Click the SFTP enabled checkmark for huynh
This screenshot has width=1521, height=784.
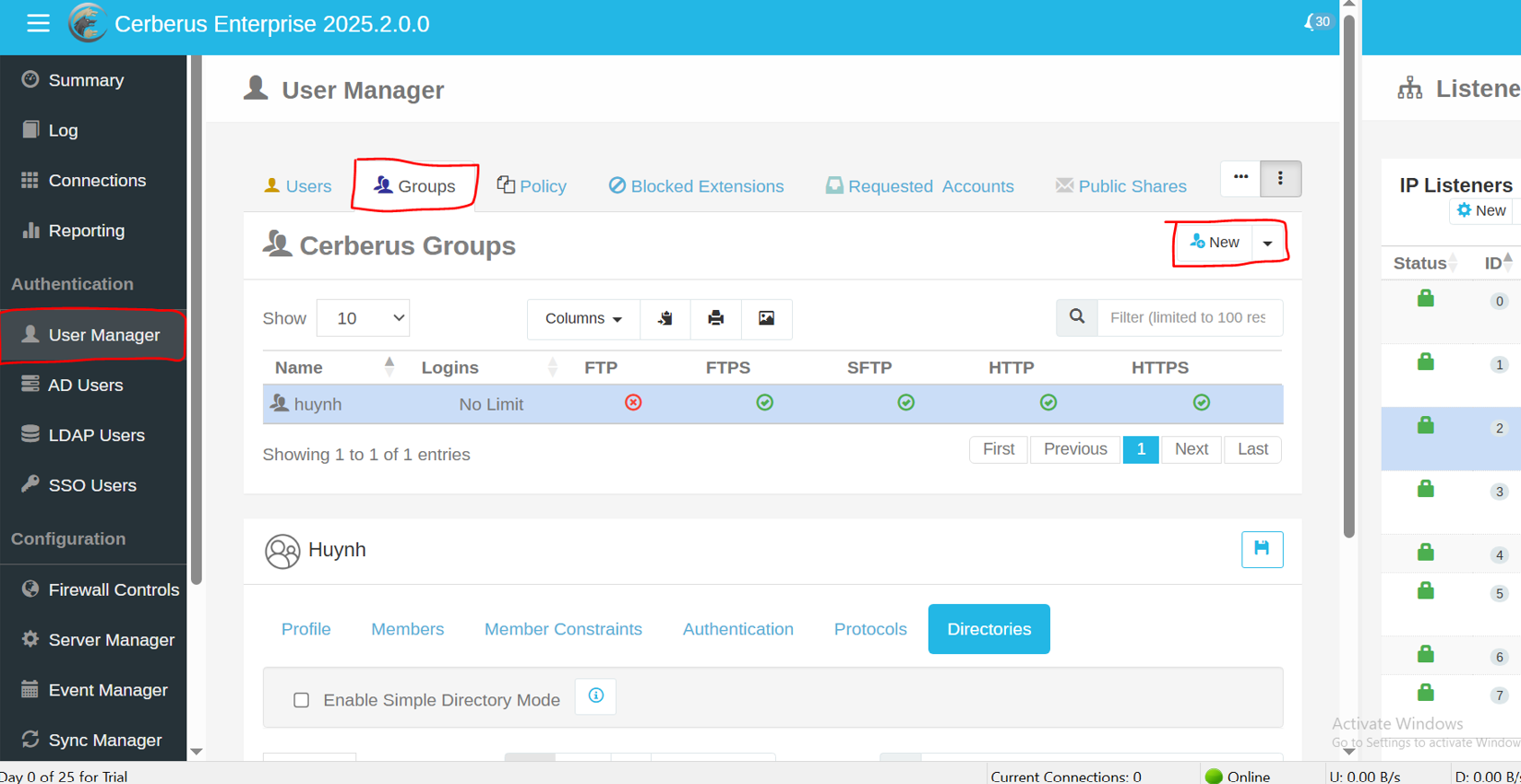(x=906, y=402)
